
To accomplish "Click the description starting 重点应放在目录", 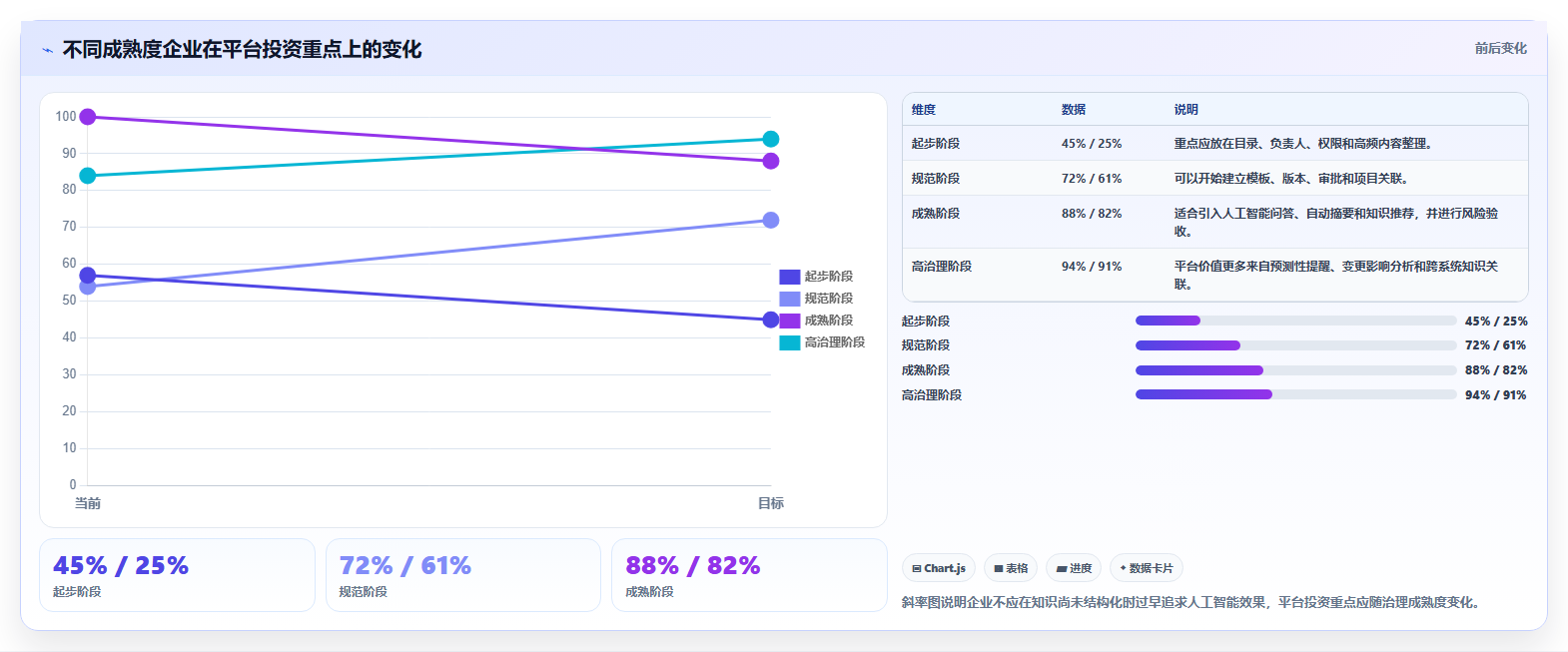I will [x=1305, y=144].
